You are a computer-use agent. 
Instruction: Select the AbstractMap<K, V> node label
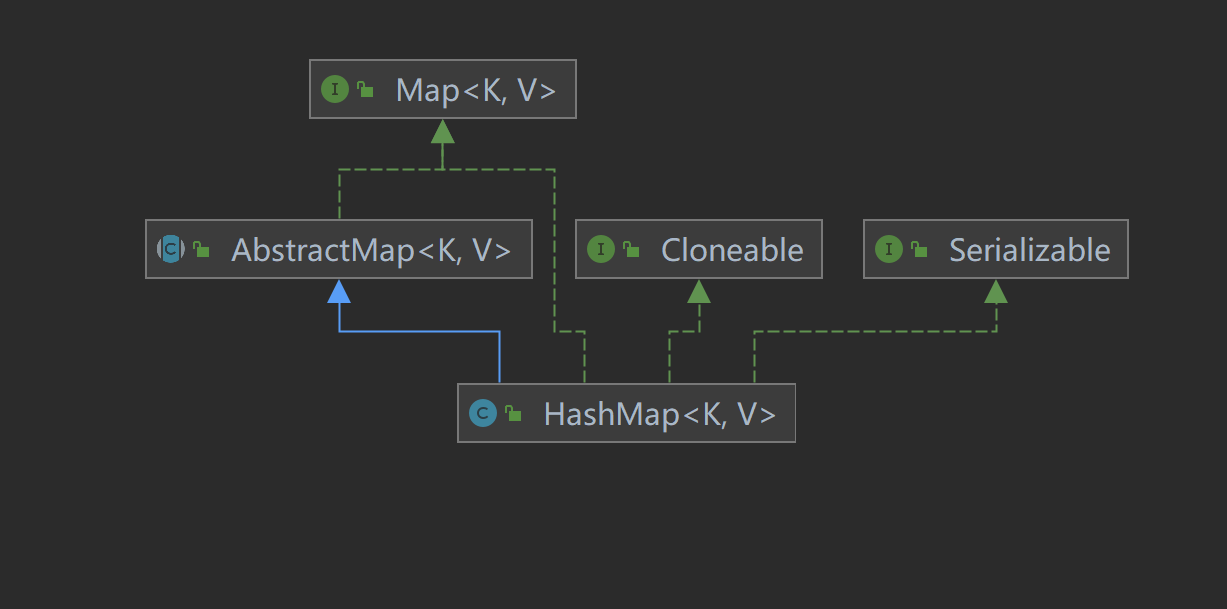coord(371,250)
